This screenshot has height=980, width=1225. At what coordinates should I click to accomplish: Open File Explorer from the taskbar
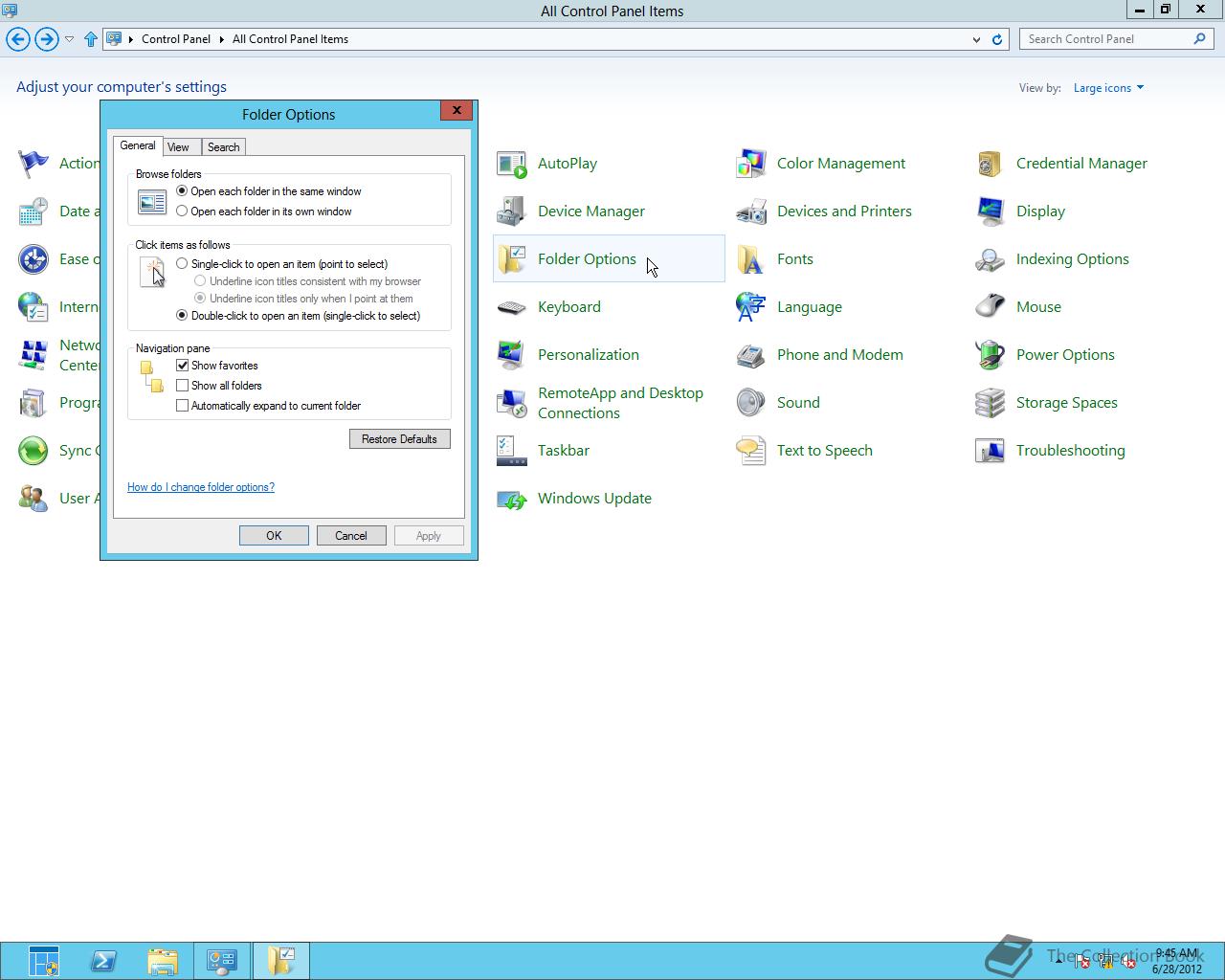point(163,961)
